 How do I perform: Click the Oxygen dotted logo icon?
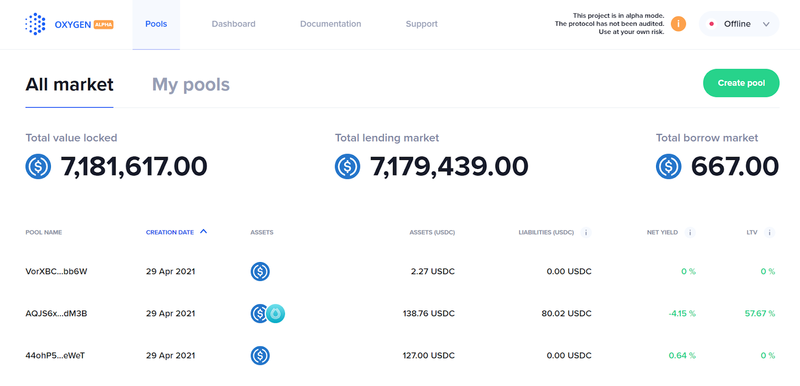point(35,24)
